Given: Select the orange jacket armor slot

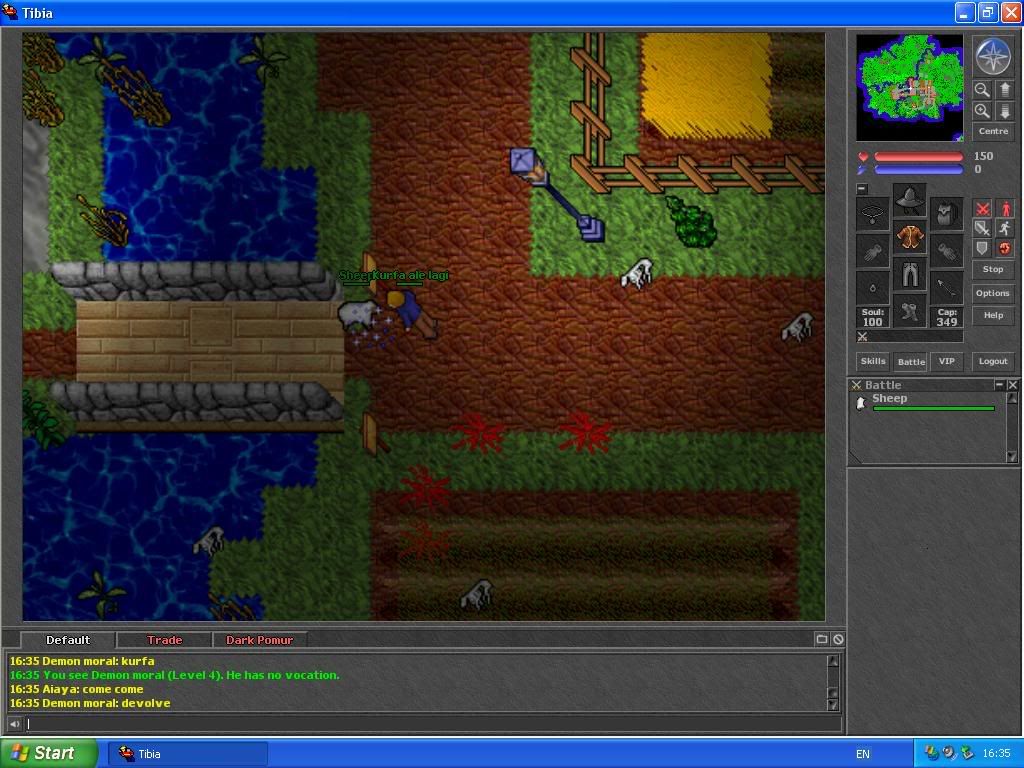Looking at the screenshot, I should click(909, 237).
